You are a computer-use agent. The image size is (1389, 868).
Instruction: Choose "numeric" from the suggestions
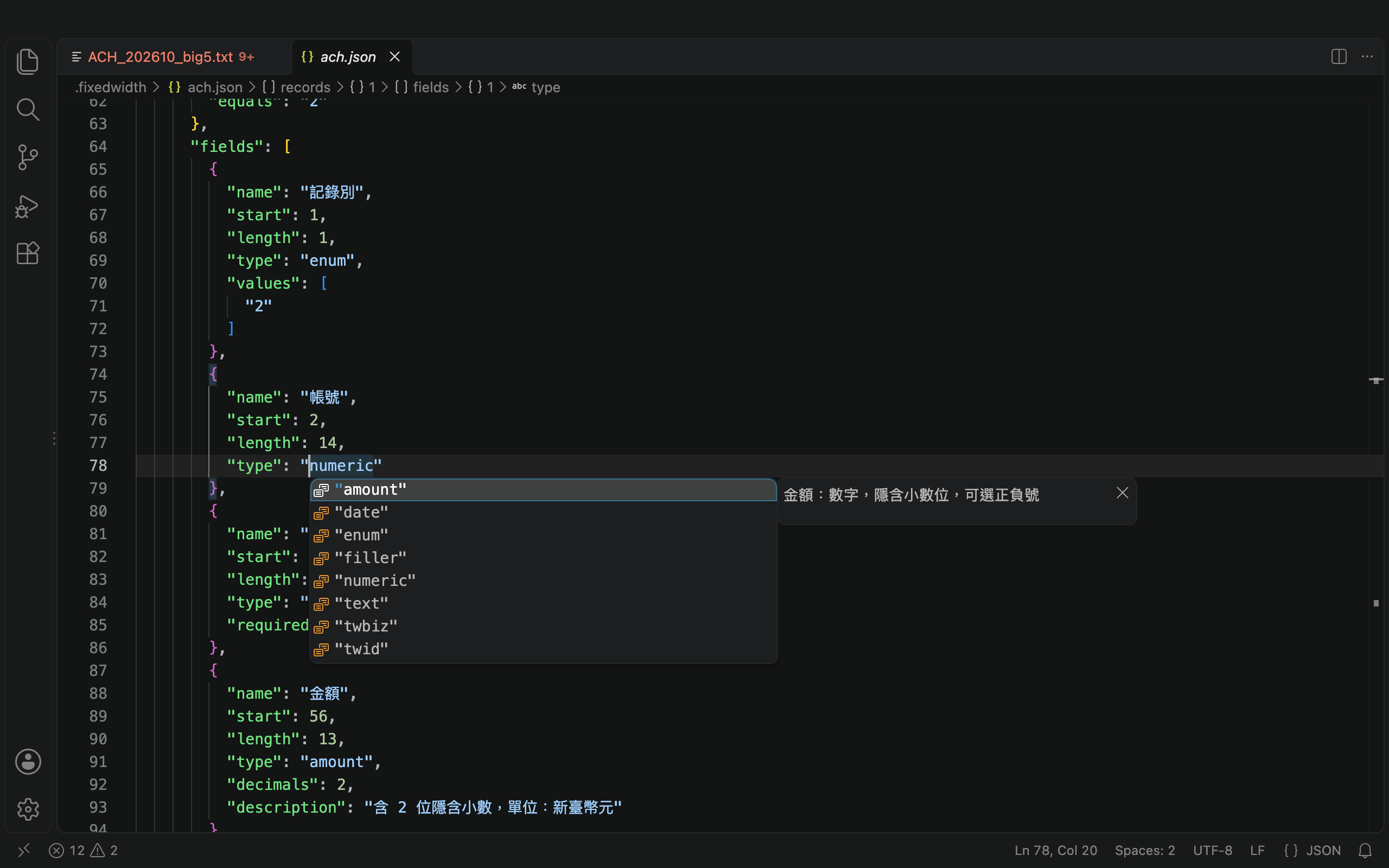coord(543,580)
